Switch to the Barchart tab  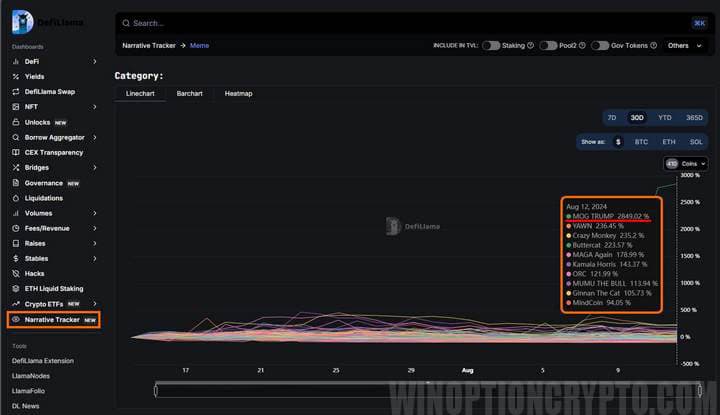(x=189, y=93)
